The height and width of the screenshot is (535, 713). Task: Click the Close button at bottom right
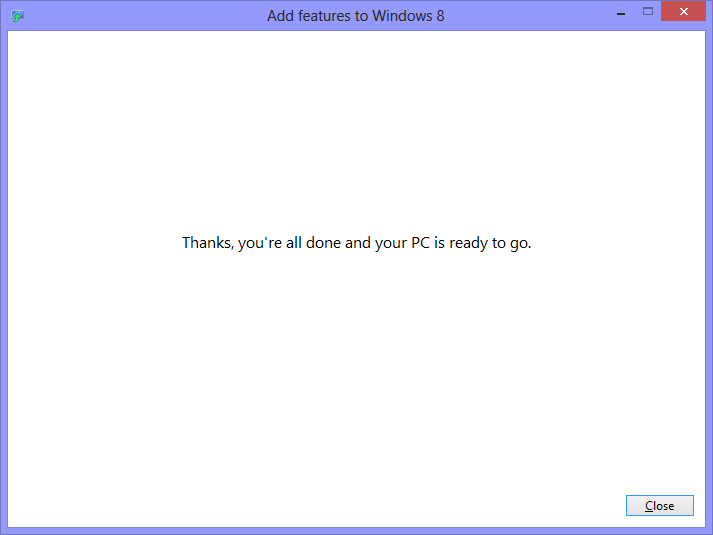[659, 505]
